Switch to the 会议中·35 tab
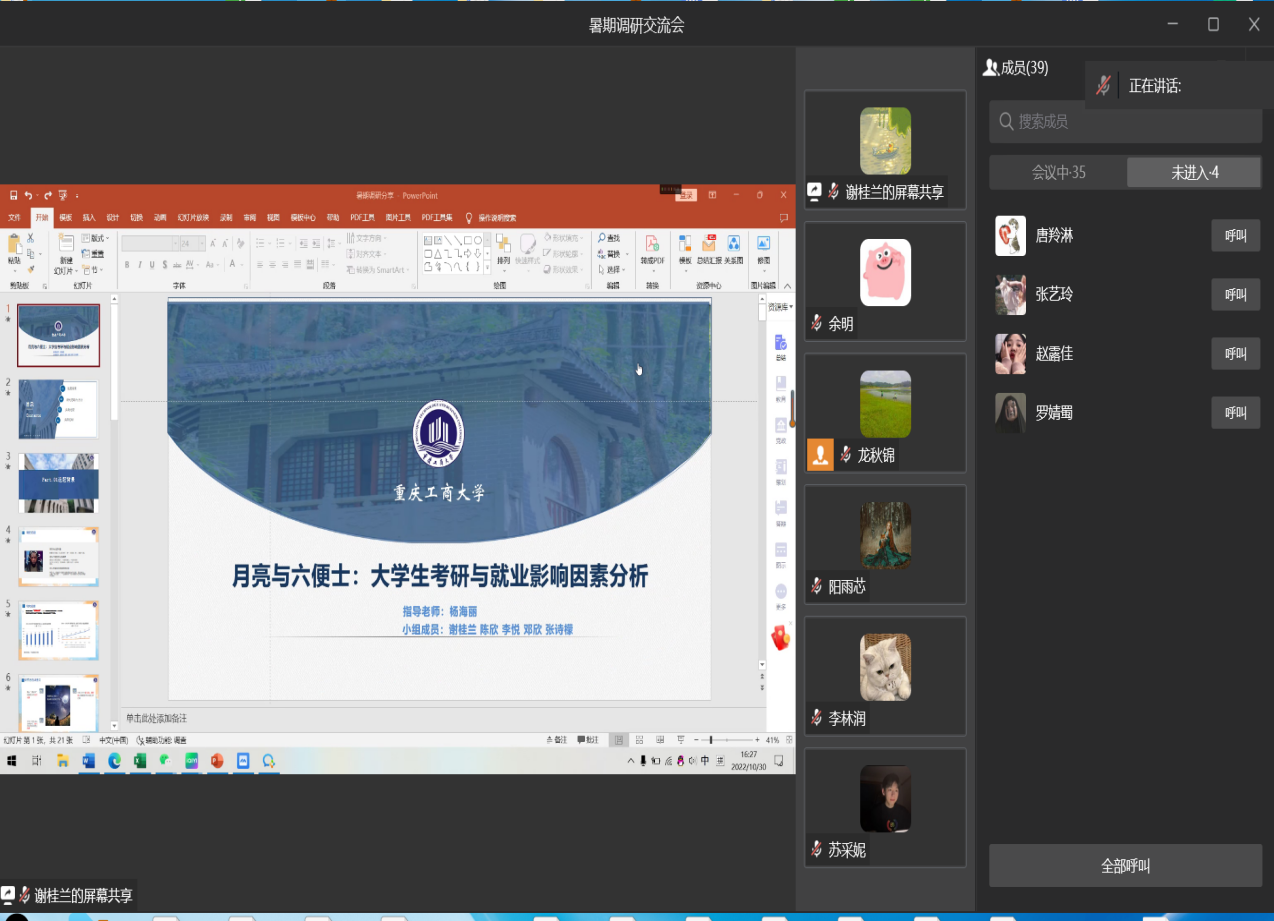This screenshot has width=1274, height=921. tap(1058, 173)
